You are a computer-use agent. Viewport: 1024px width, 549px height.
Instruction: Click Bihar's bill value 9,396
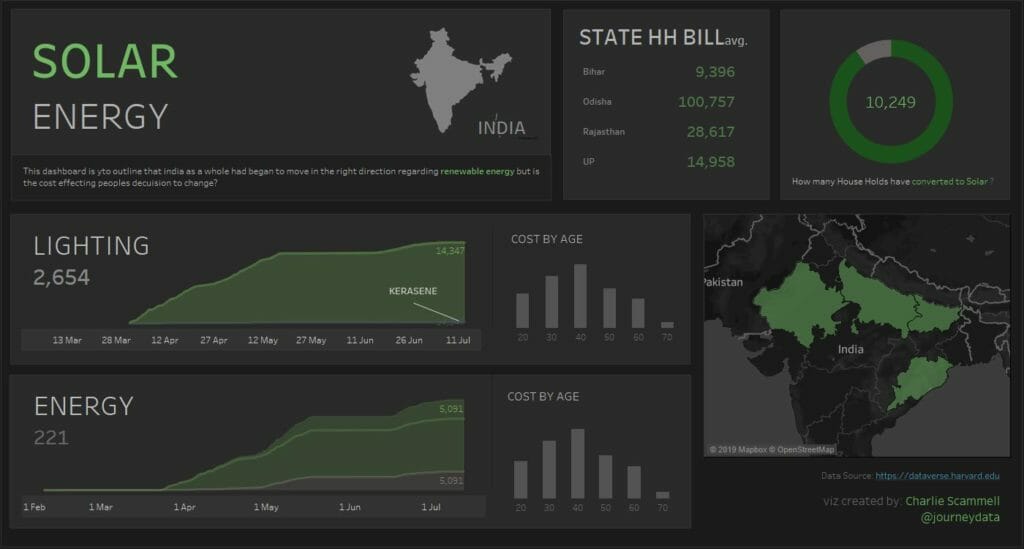714,72
